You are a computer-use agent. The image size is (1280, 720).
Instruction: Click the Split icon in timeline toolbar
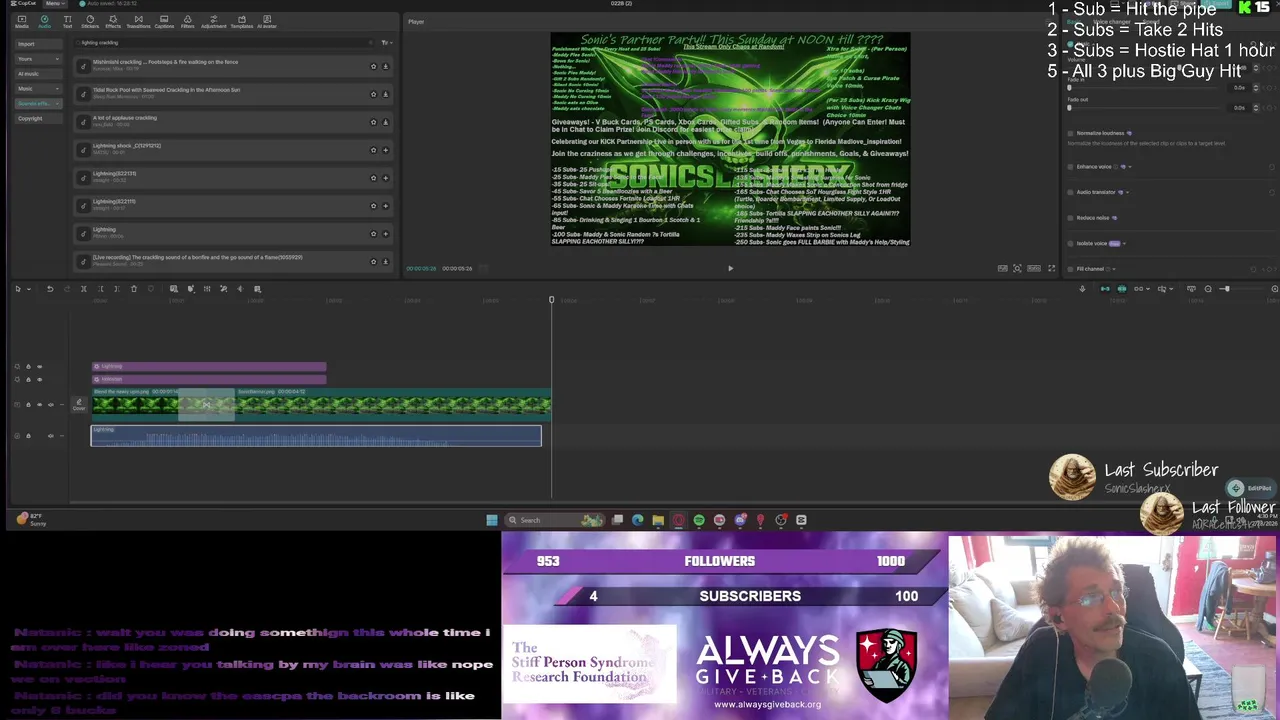click(84, 289)
